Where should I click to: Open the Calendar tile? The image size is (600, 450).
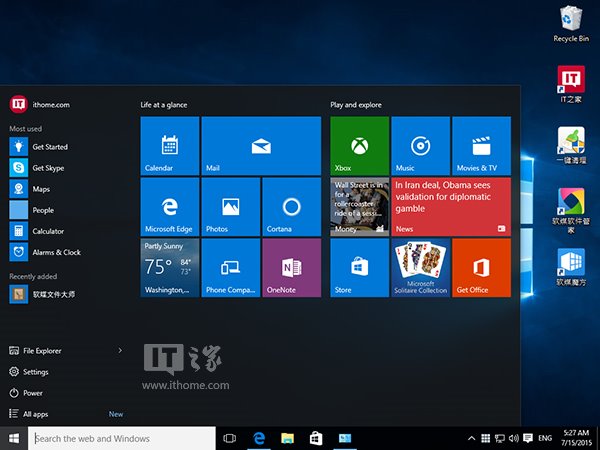coord(170,146)
